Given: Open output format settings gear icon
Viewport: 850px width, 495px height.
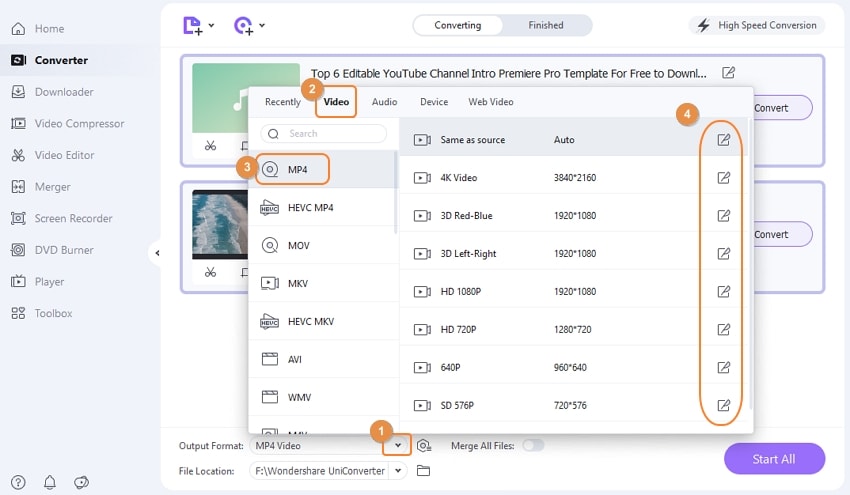Looking at the screenshot, I should click(x=424, y=446).
